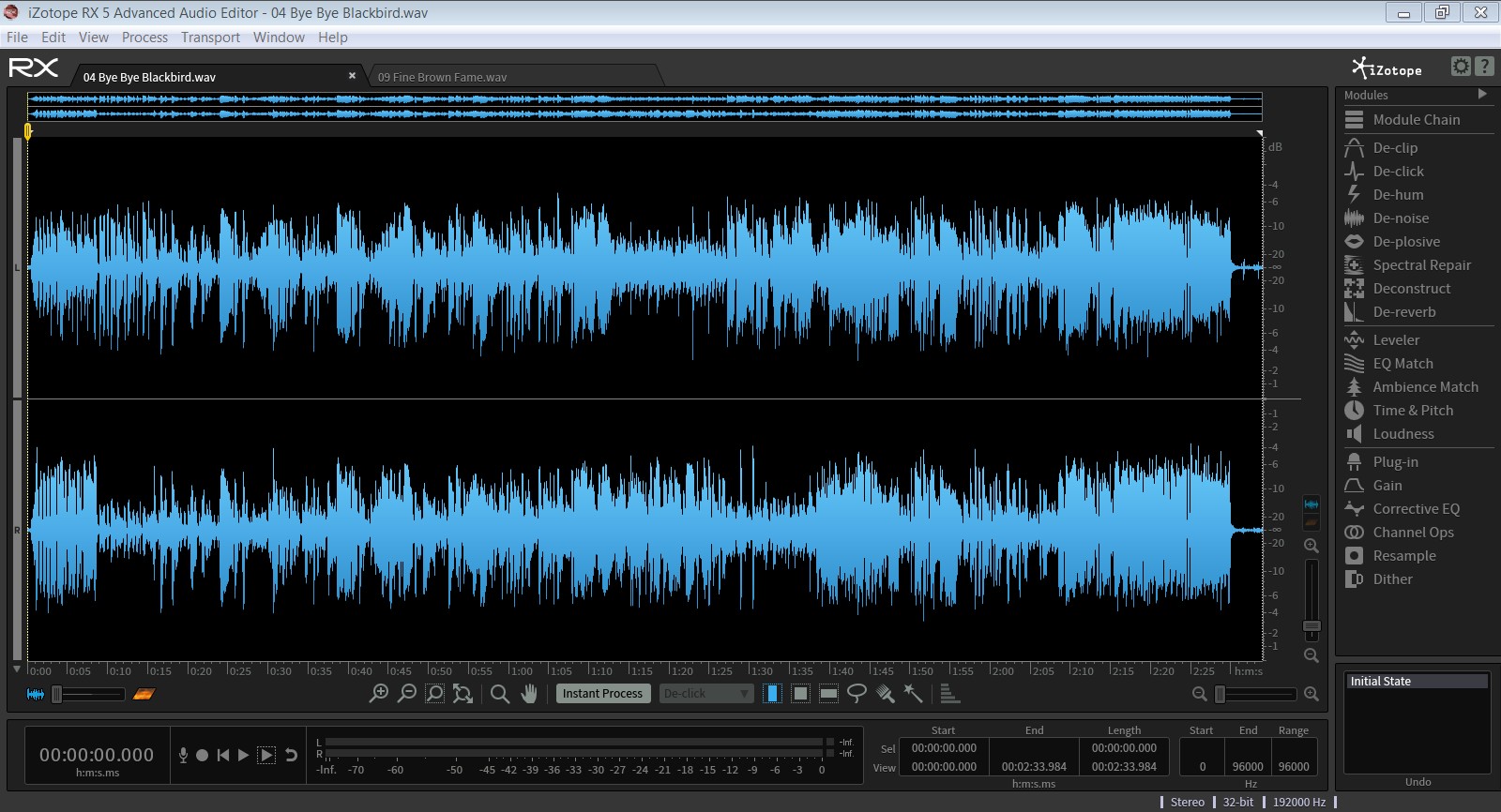Click the play button
Screen dimensions: 1501x812
(x=243, y=755)
